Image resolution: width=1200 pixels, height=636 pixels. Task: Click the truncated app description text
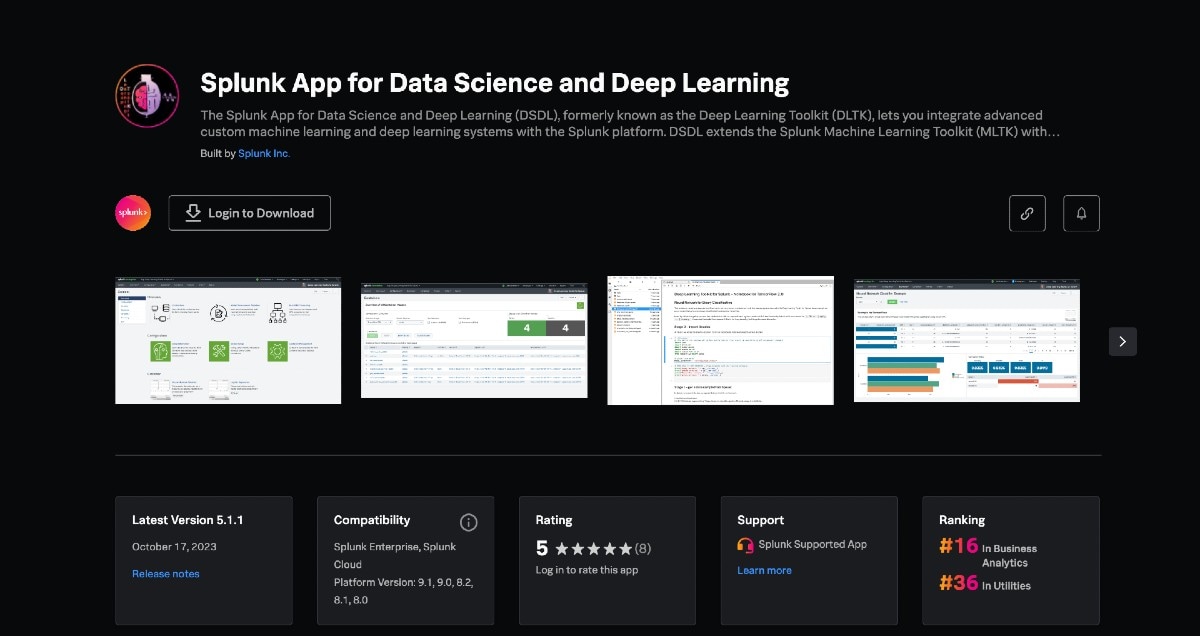tap(630, 123)
